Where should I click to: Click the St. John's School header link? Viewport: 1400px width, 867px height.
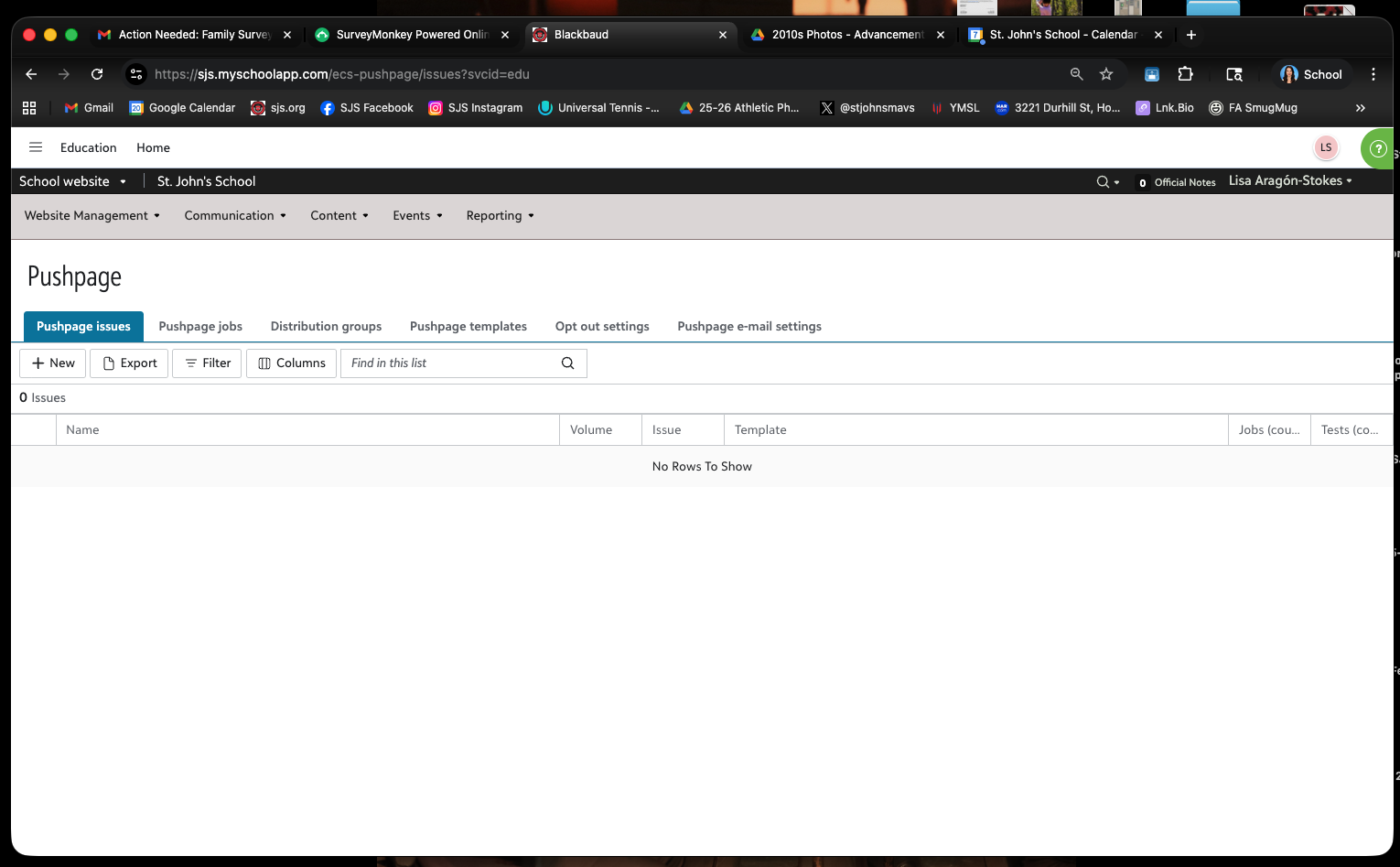click(207, 181)
